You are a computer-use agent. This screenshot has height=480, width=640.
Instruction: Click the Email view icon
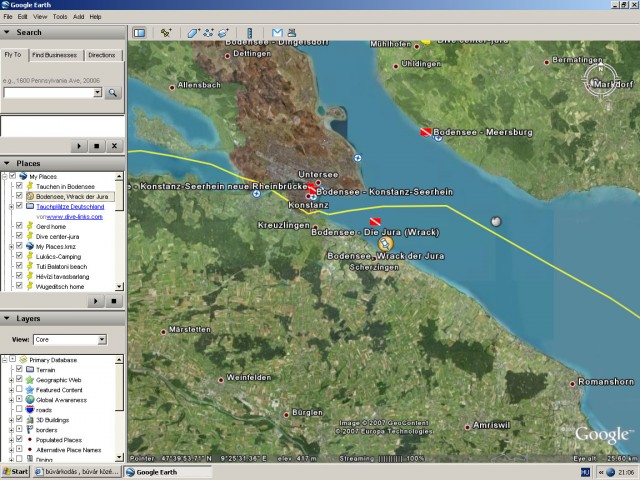coord(277,33)
